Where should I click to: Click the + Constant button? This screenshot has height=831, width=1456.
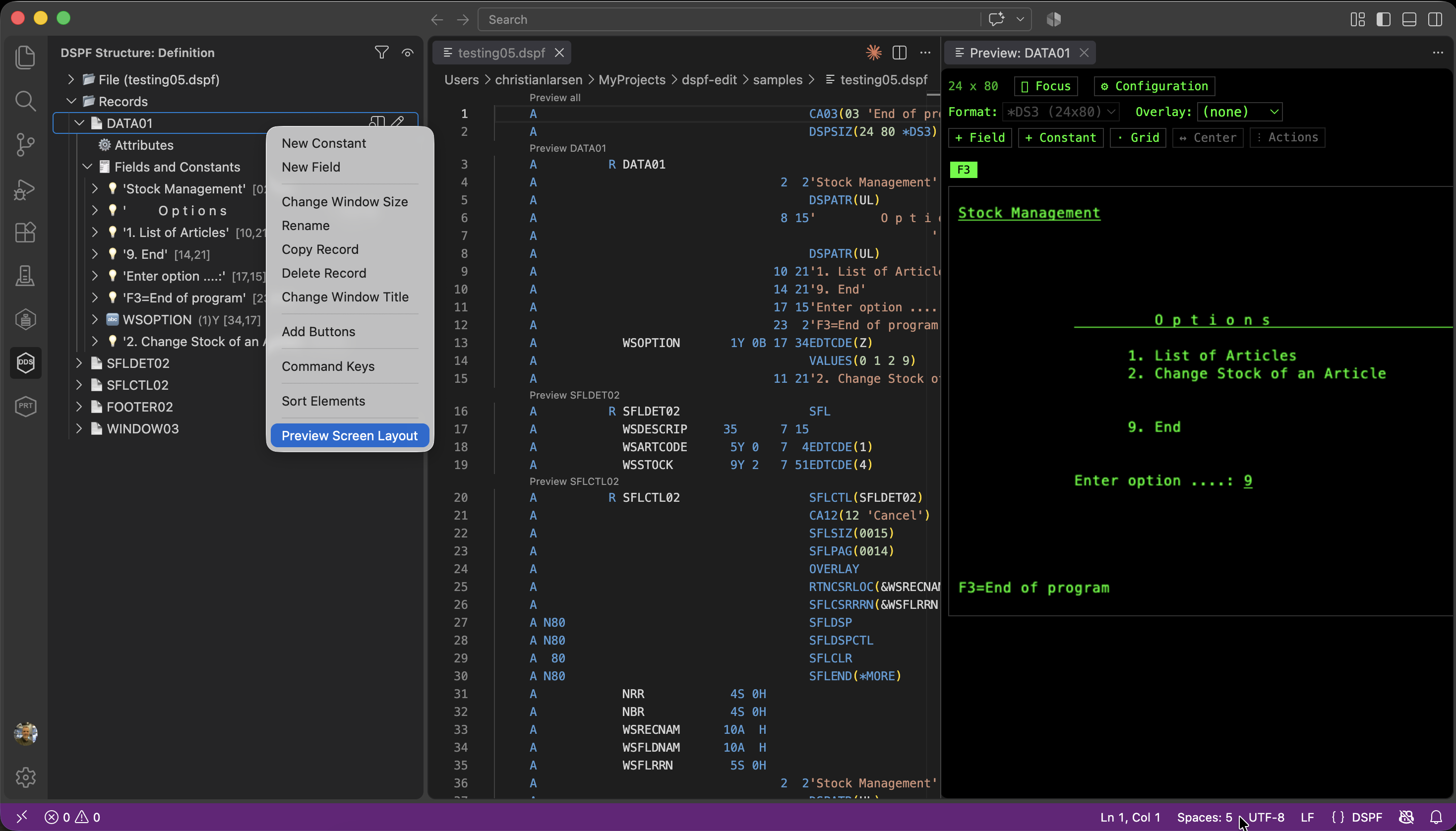click(1060, 137)
